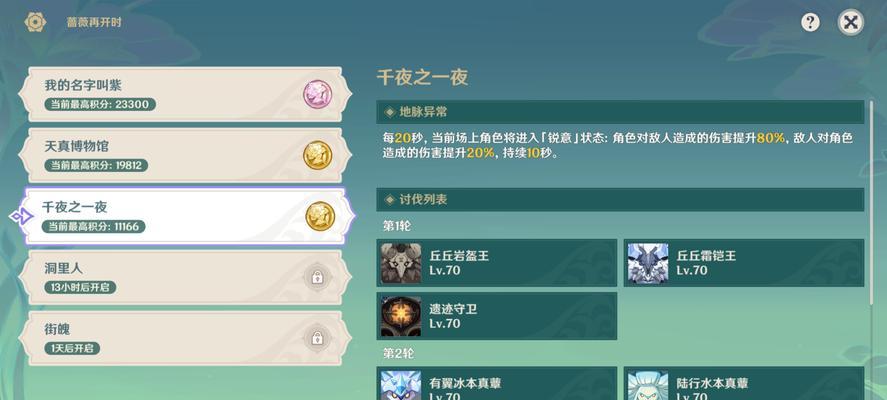Viewport: 887px width, 400px height.
Task: Select the 千夜之一夜 challenge stage
Action: click(185, 216)
